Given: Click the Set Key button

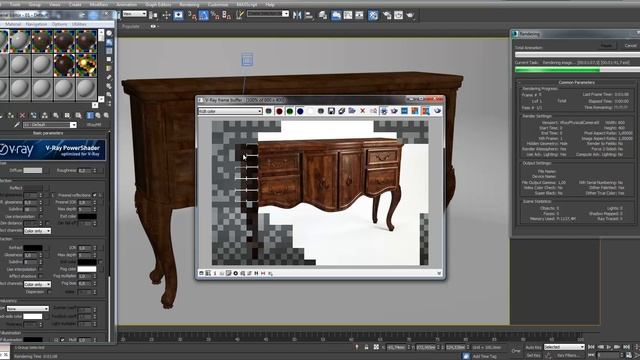Looking at the screenshot, I should pos(533,356).
